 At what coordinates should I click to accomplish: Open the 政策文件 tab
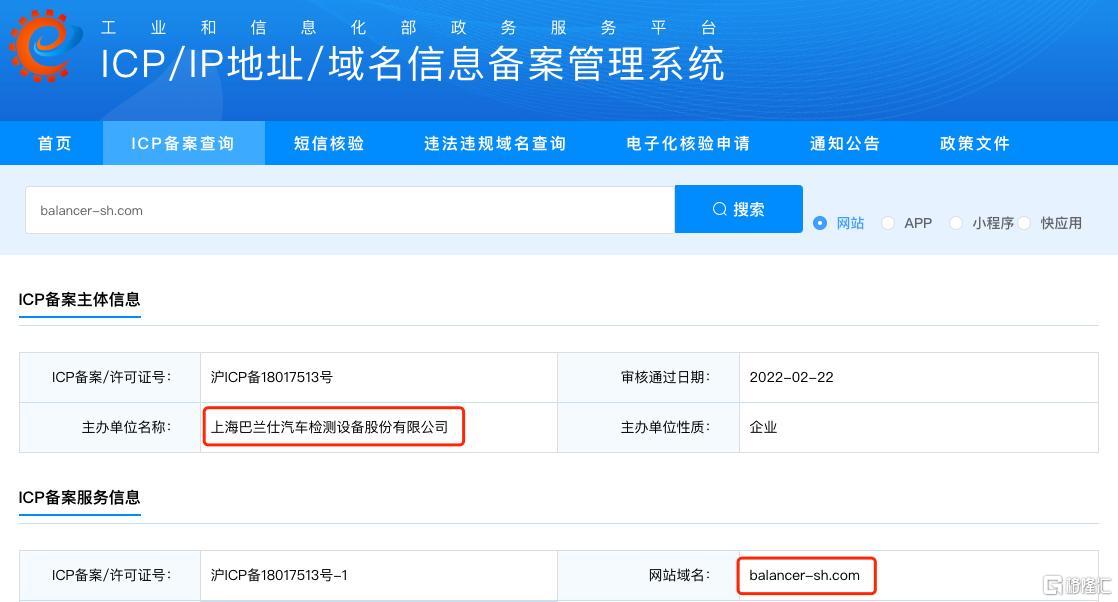pos(975,143)
